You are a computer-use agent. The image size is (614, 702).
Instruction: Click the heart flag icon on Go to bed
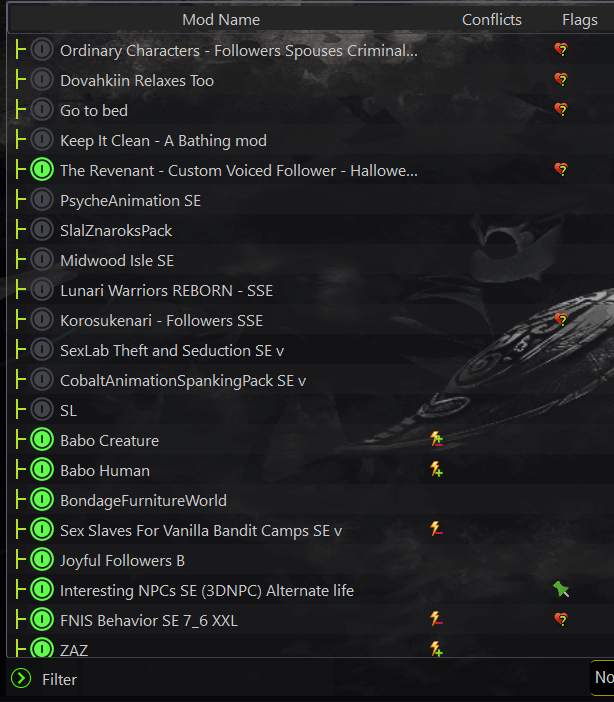pyautogui.click(x=561, y=110)
